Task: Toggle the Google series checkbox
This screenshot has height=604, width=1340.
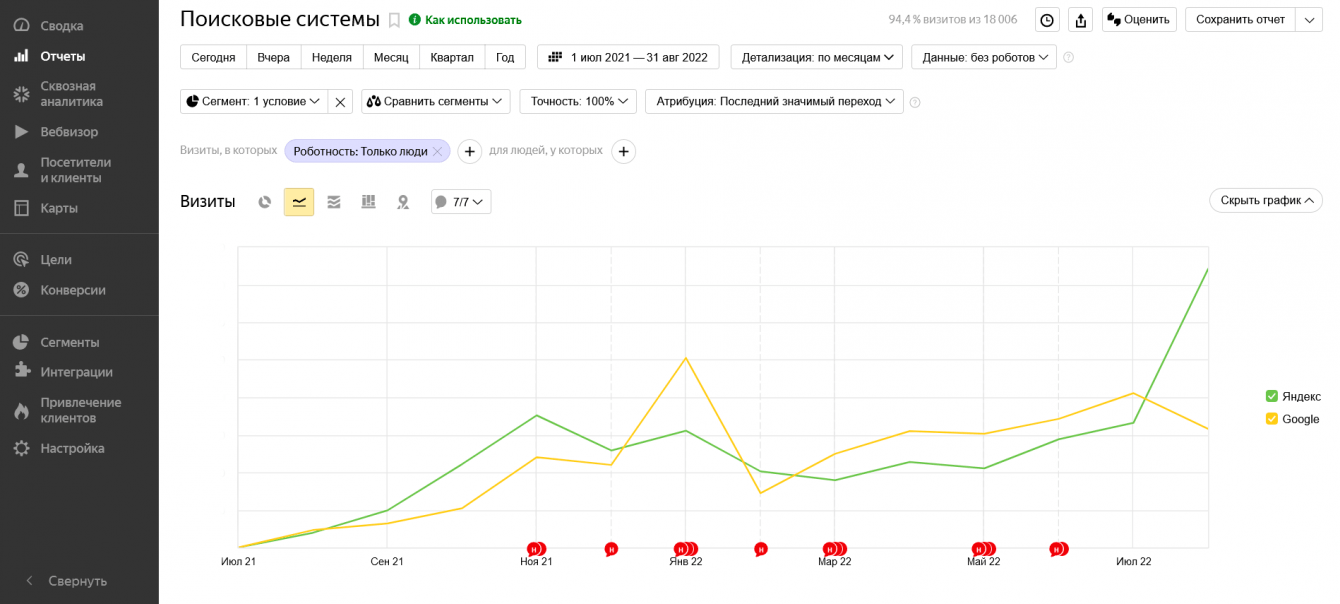Action: point(1272,419)
